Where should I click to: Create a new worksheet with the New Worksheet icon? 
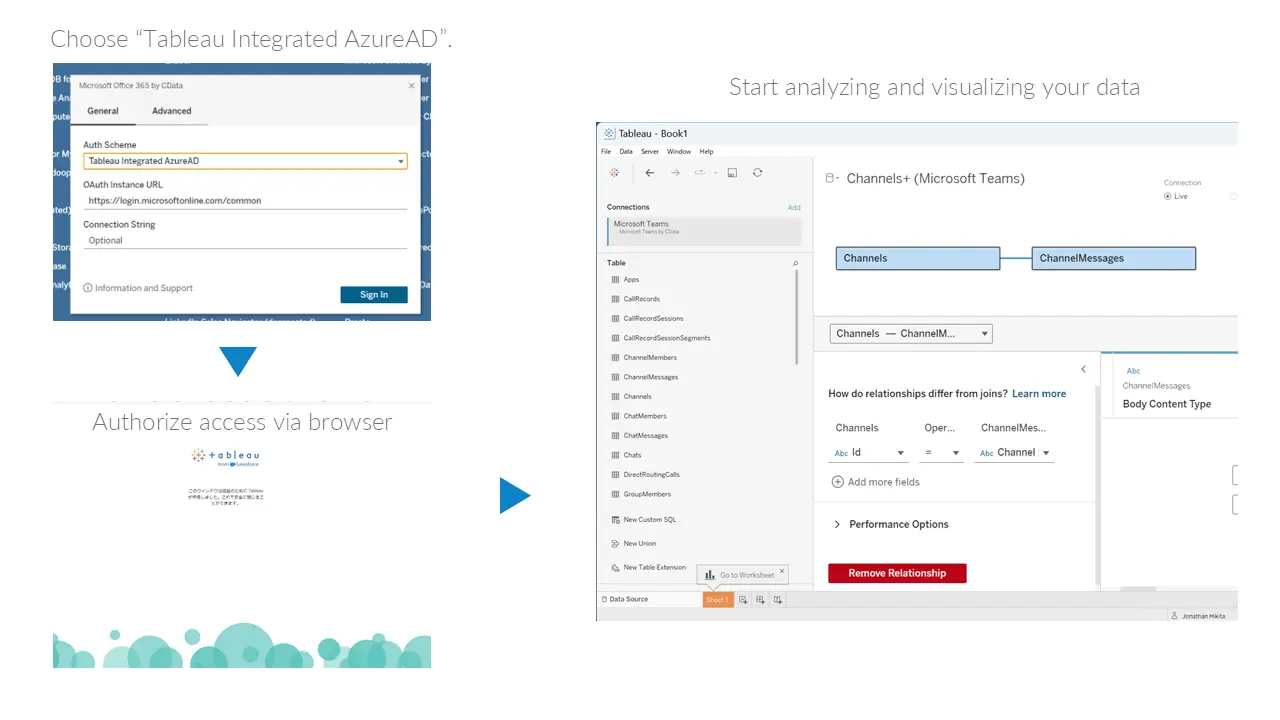coord(742,598)
